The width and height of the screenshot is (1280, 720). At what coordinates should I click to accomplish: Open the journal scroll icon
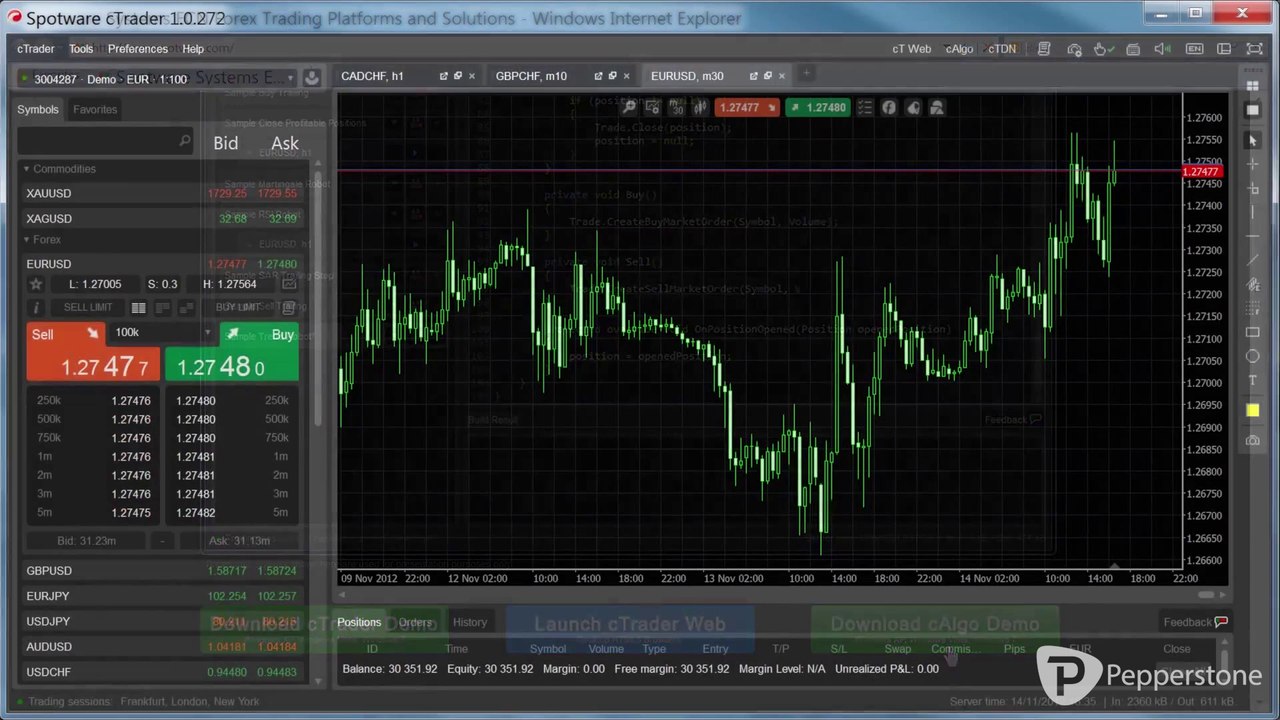[x=1043, y=49]
